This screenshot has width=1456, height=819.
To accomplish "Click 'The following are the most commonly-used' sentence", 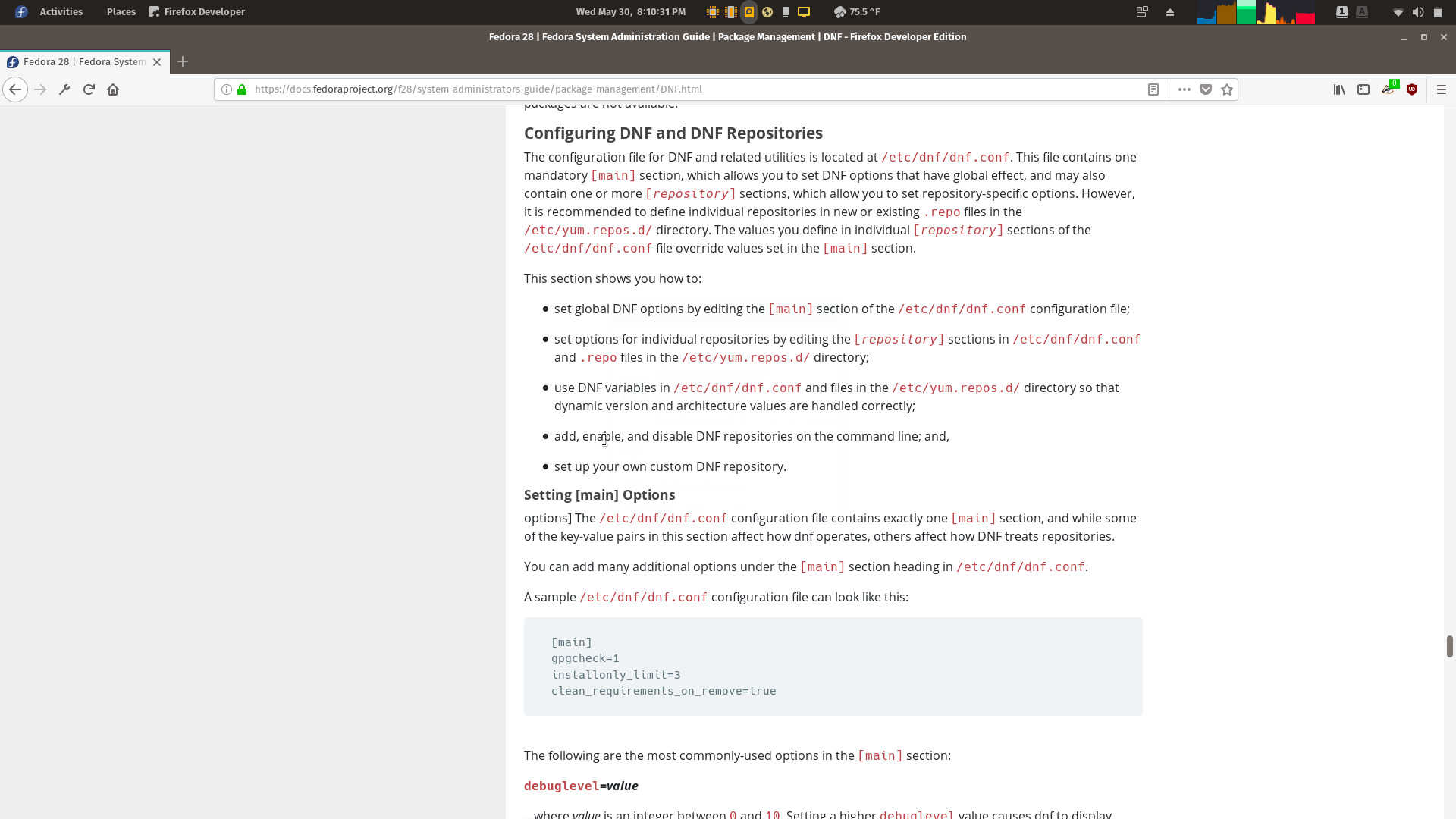I will pos(737,756).
